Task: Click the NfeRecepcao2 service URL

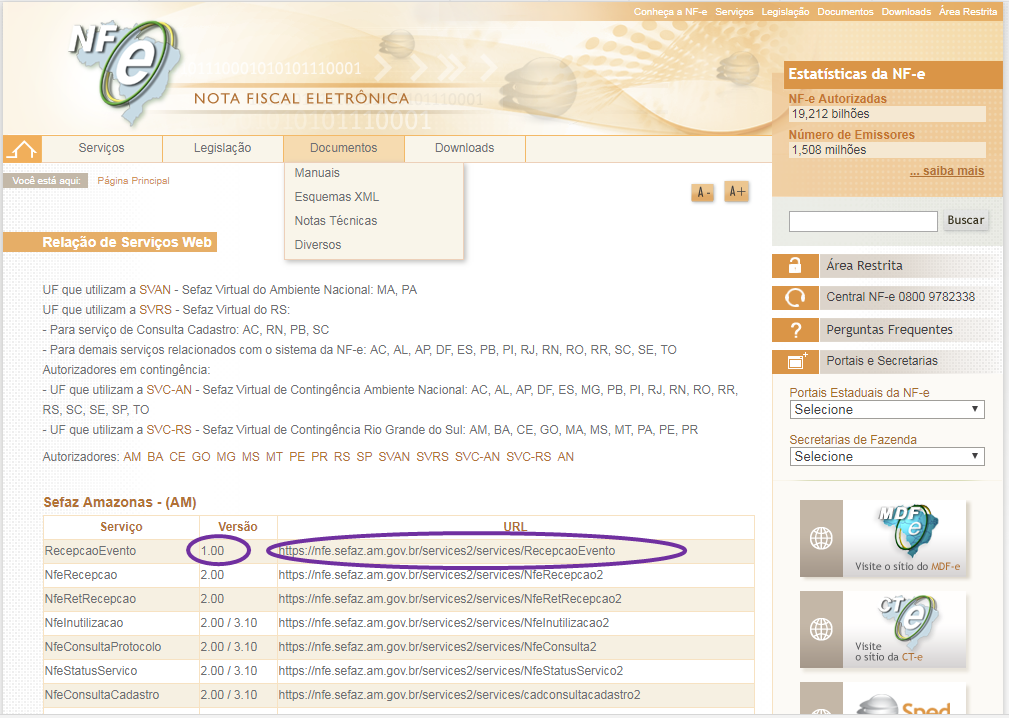Action: [x=441, y=575]
